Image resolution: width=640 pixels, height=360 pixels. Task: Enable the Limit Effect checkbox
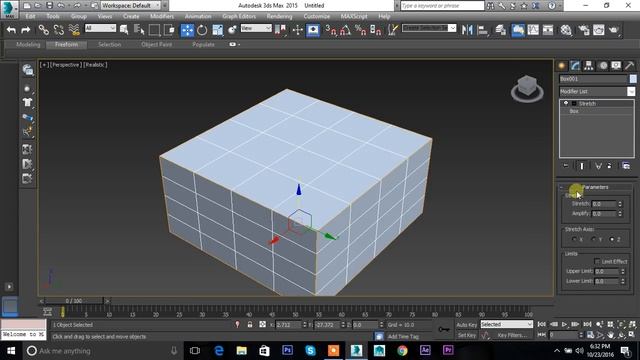click(x=597, y=261)
